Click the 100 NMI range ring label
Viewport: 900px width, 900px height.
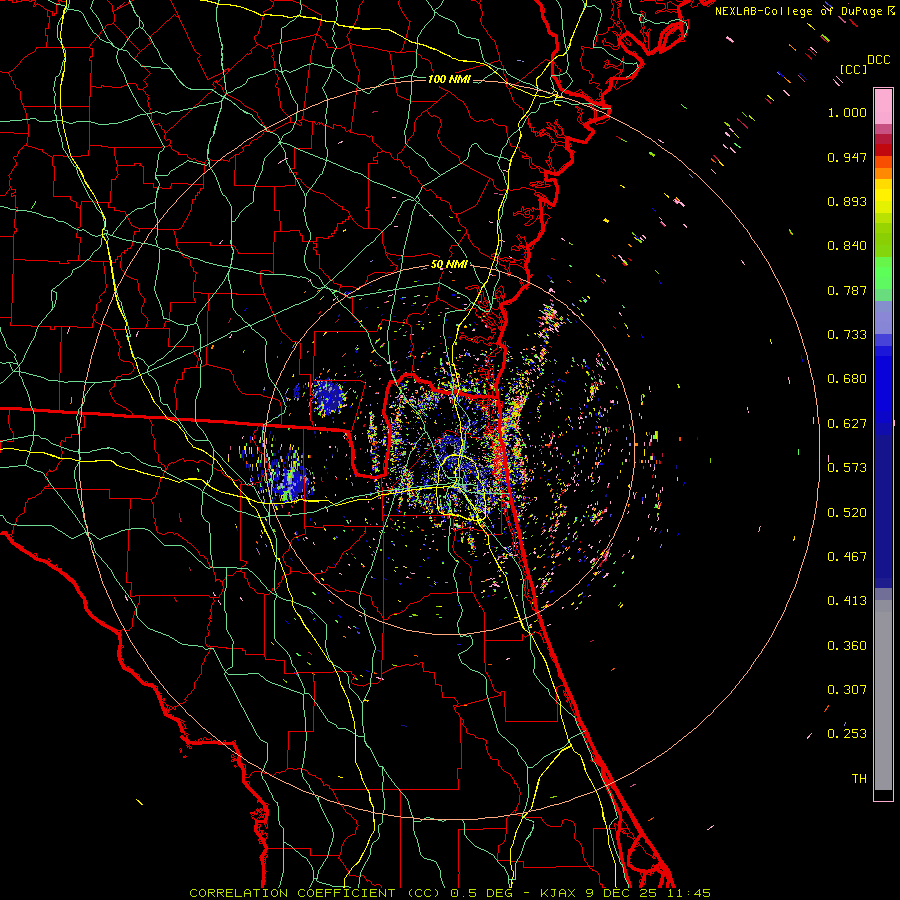449,79
